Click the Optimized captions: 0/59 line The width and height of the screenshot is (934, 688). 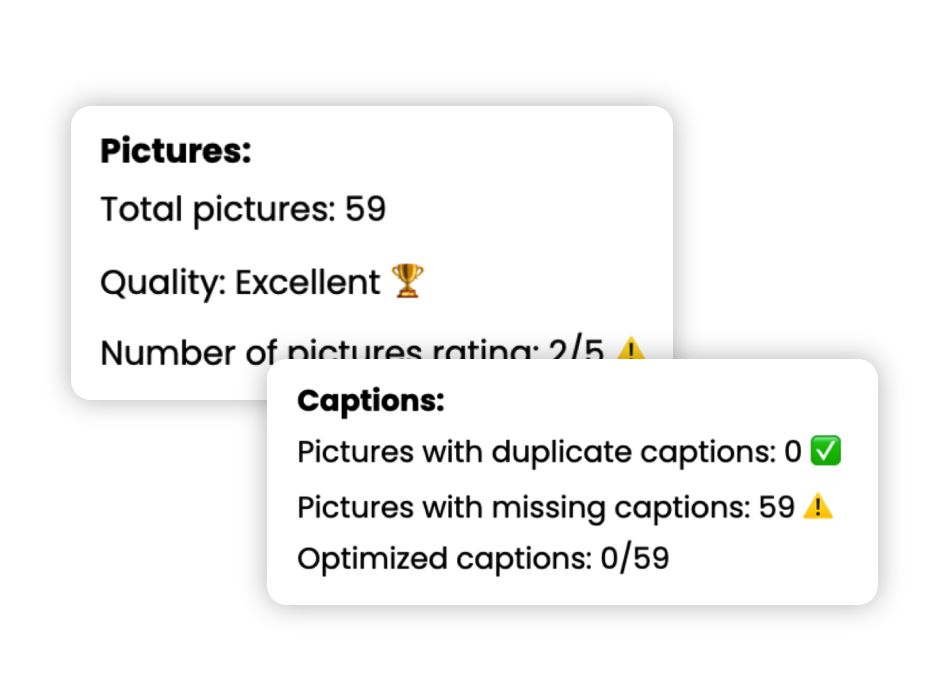click(483, 559)
